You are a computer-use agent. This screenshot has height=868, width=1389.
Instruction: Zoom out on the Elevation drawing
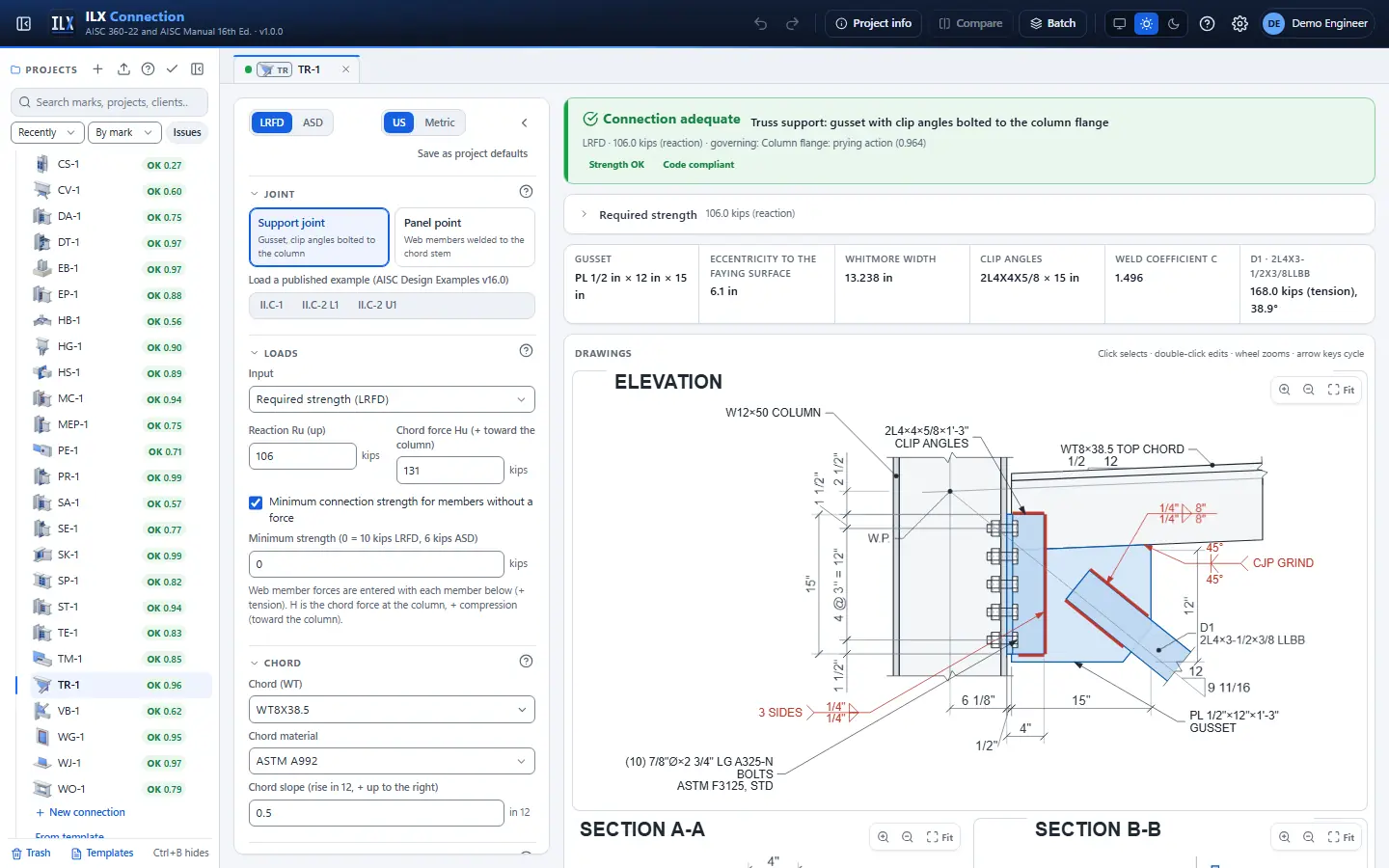point(1308,390)
